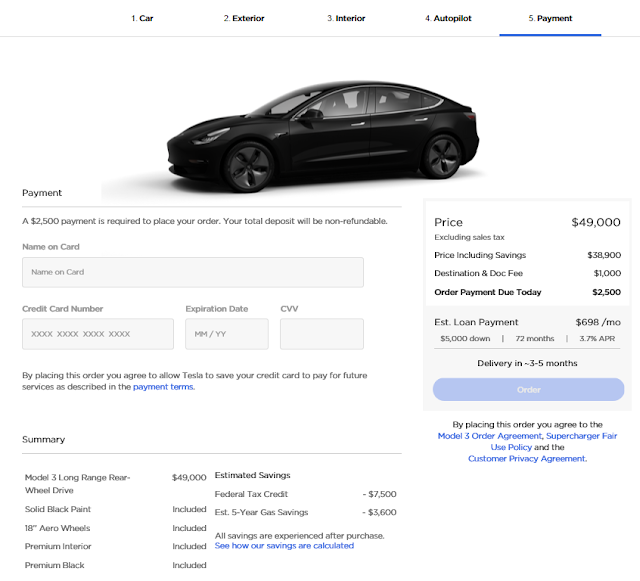Click the Delivery in ~3-5 months text
The height and width of the screenshot is (581, 640).
[x=527, y=363]
